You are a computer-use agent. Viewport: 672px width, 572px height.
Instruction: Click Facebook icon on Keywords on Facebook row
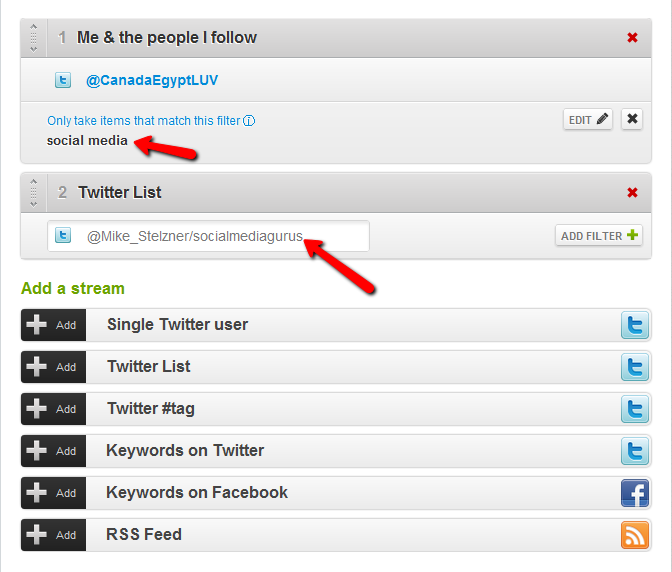(x=635, y=493)
